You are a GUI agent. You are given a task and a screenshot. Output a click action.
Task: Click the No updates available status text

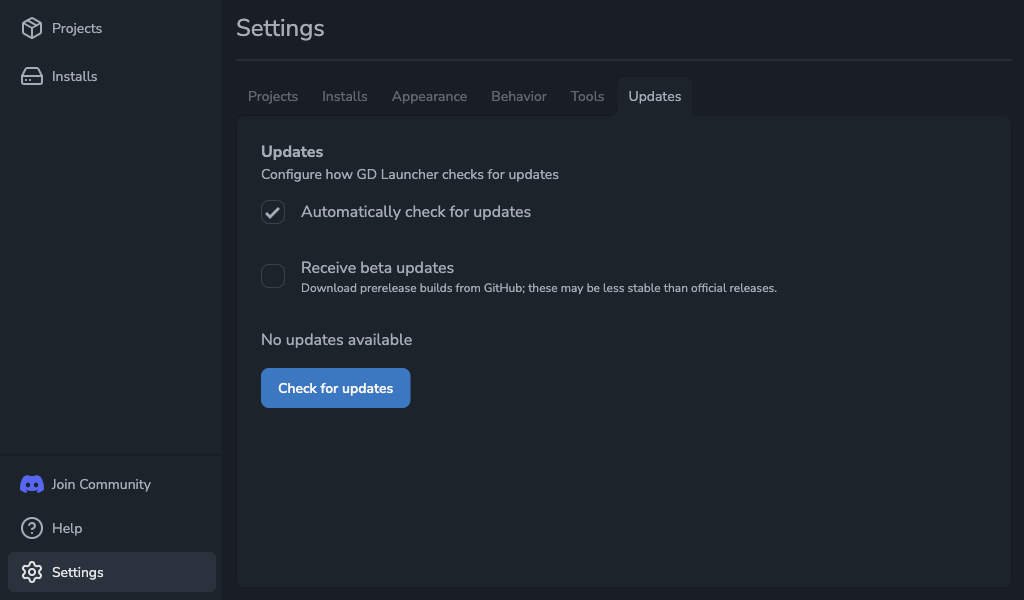click(336, 340)
